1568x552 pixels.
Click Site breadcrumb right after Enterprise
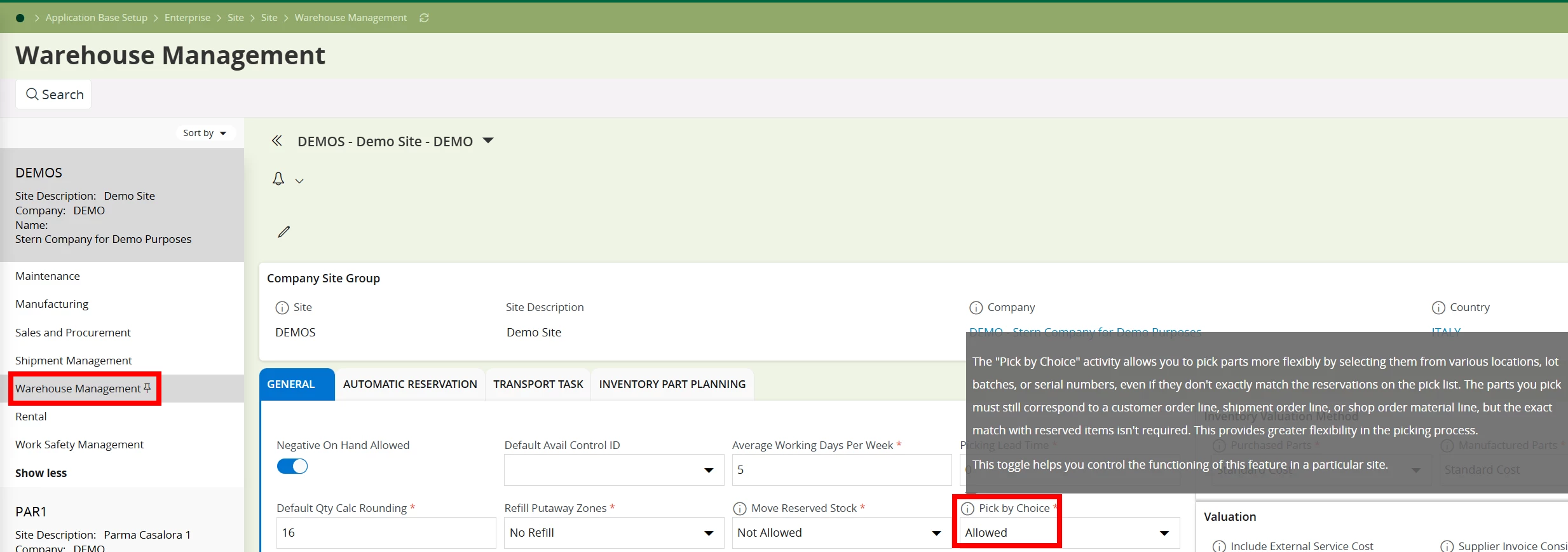coord(236,18)
